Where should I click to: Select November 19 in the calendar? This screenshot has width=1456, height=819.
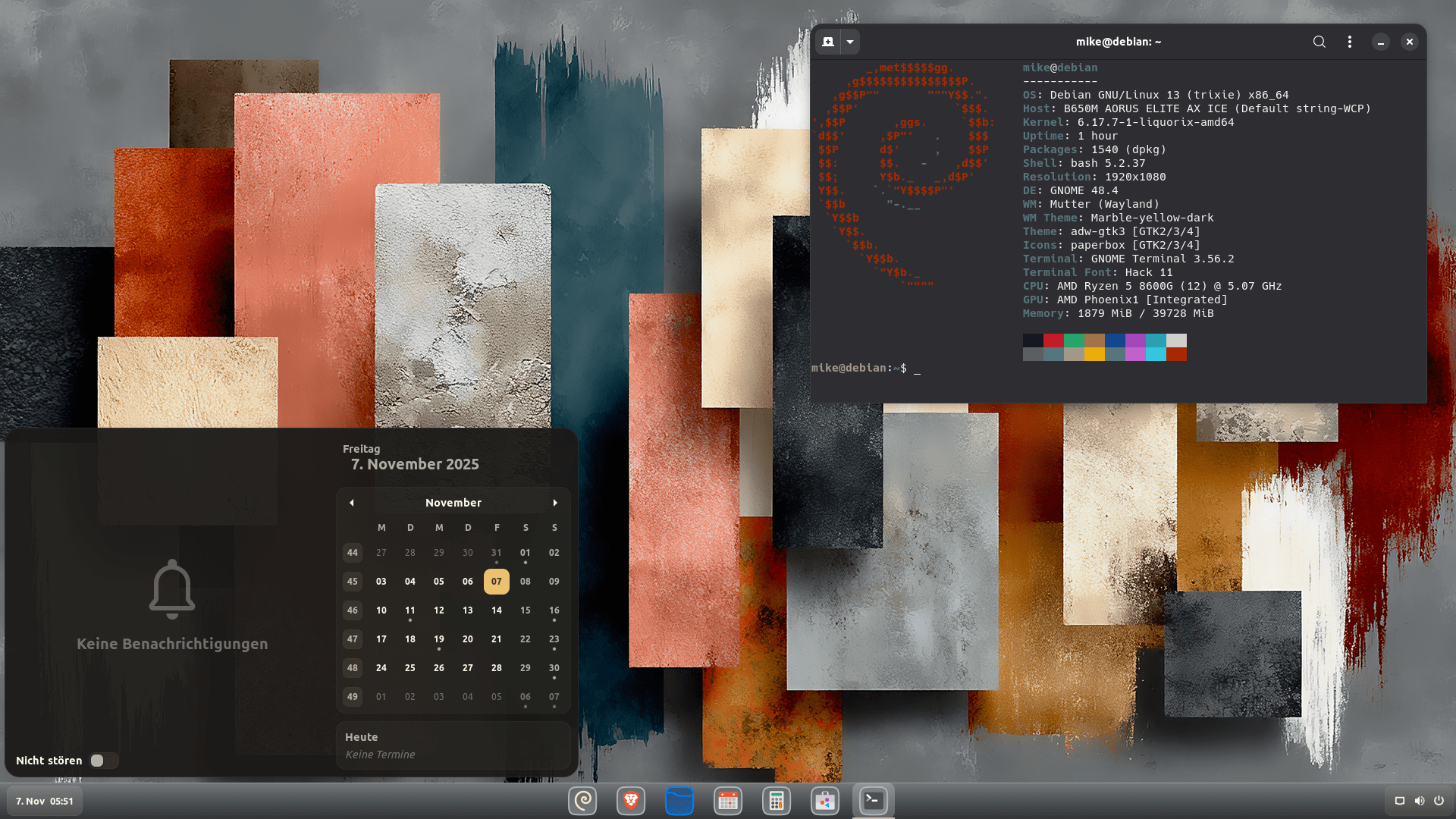pyautogui.click(x=438, y=639)
